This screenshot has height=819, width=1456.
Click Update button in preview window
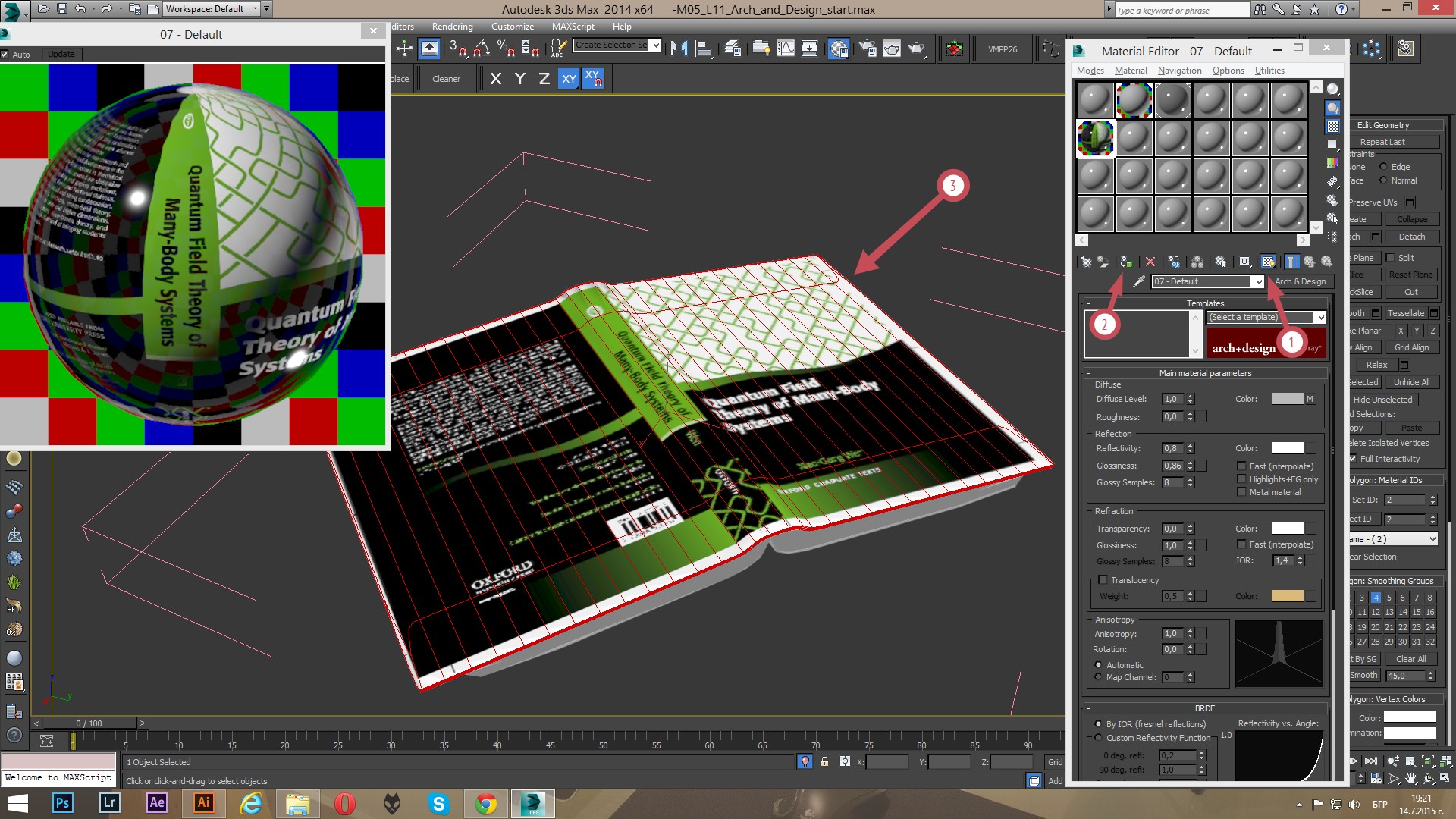tap(61, 54)
